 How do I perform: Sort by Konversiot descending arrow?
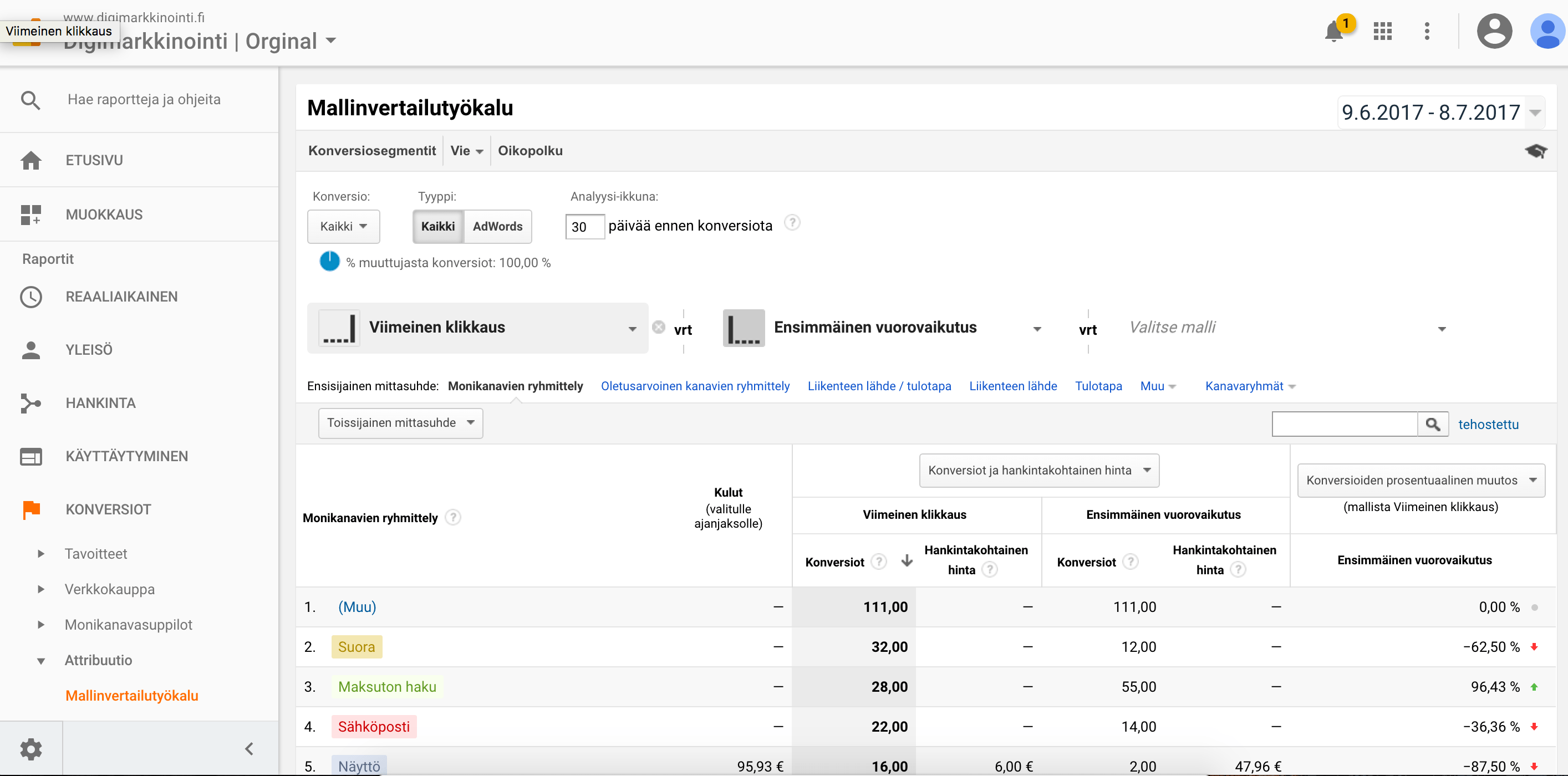pos(907,561)
